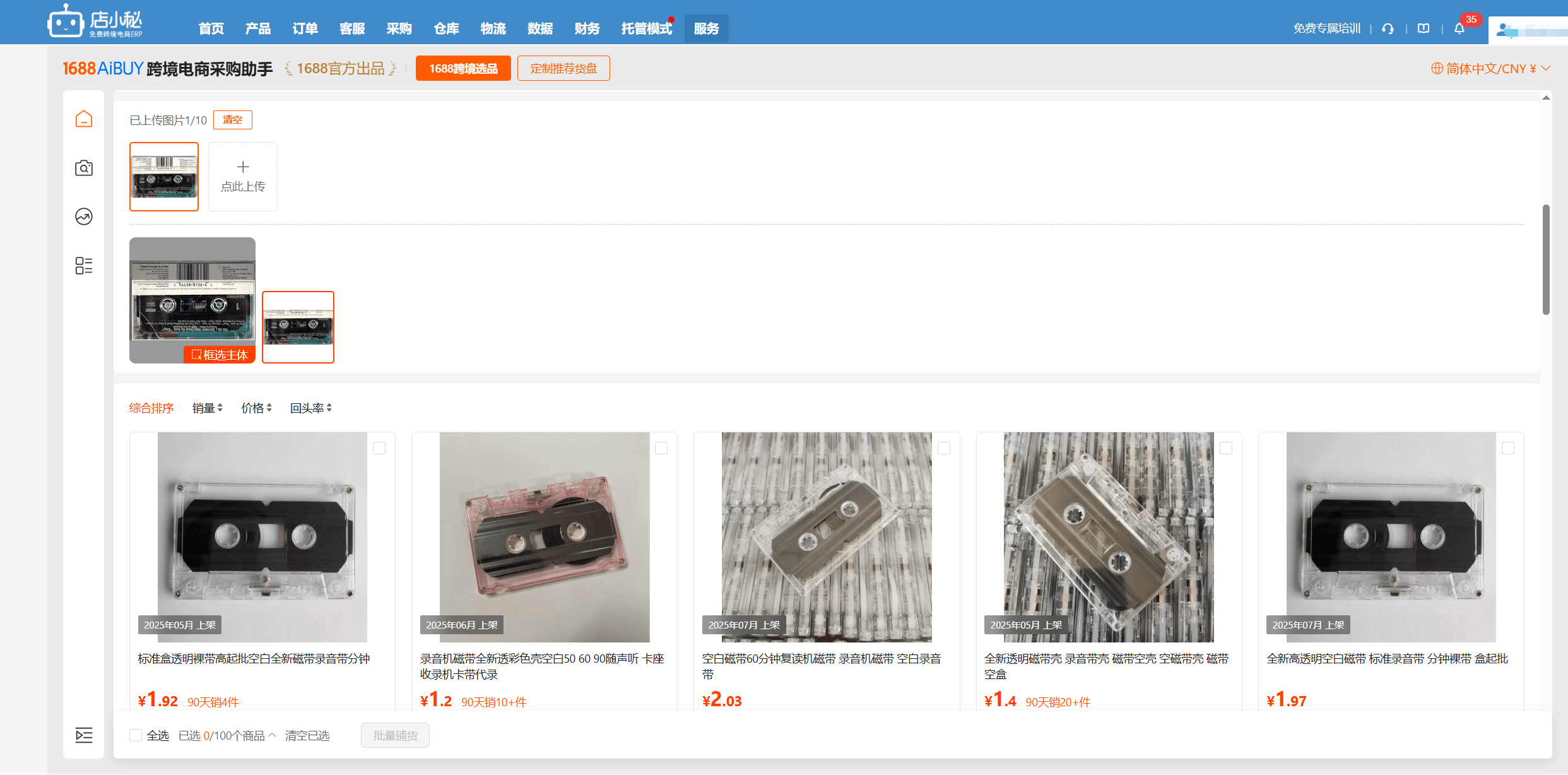This screenshot has height=775, width=1568.
Task: Click the 定制推荐货盘 button
Action: tap(563, 68)
